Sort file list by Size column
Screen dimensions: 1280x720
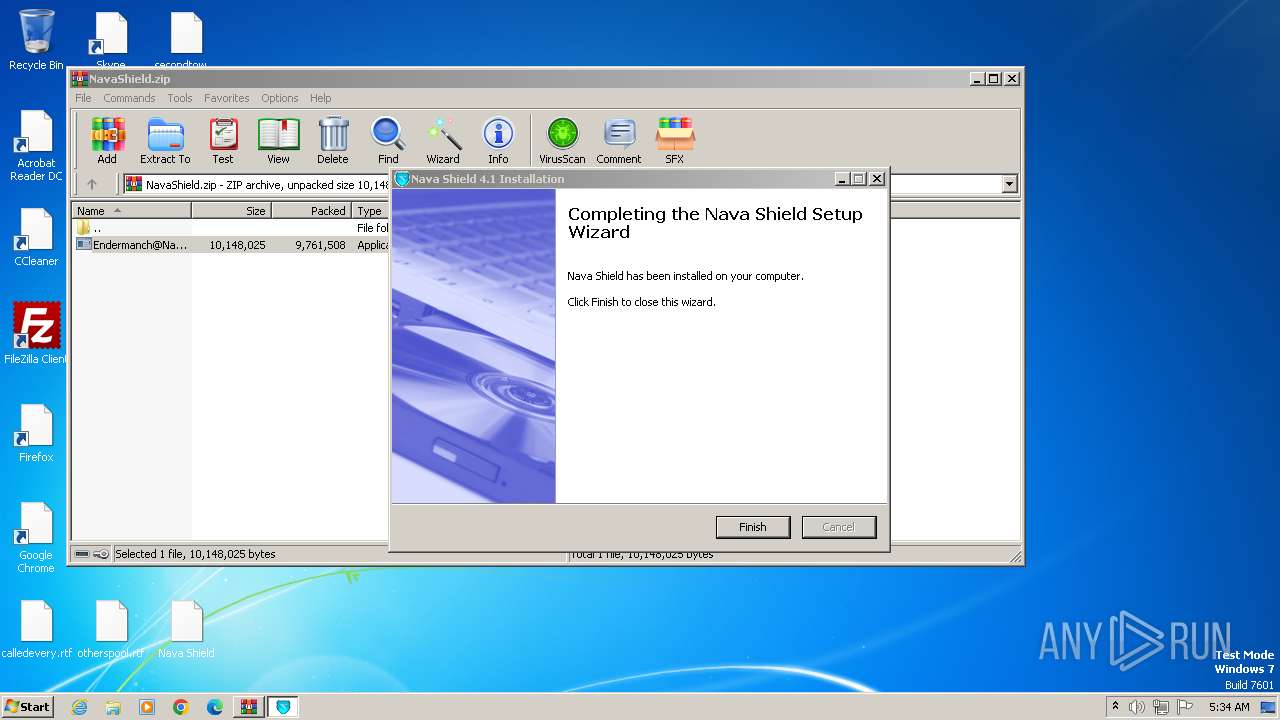232,211
